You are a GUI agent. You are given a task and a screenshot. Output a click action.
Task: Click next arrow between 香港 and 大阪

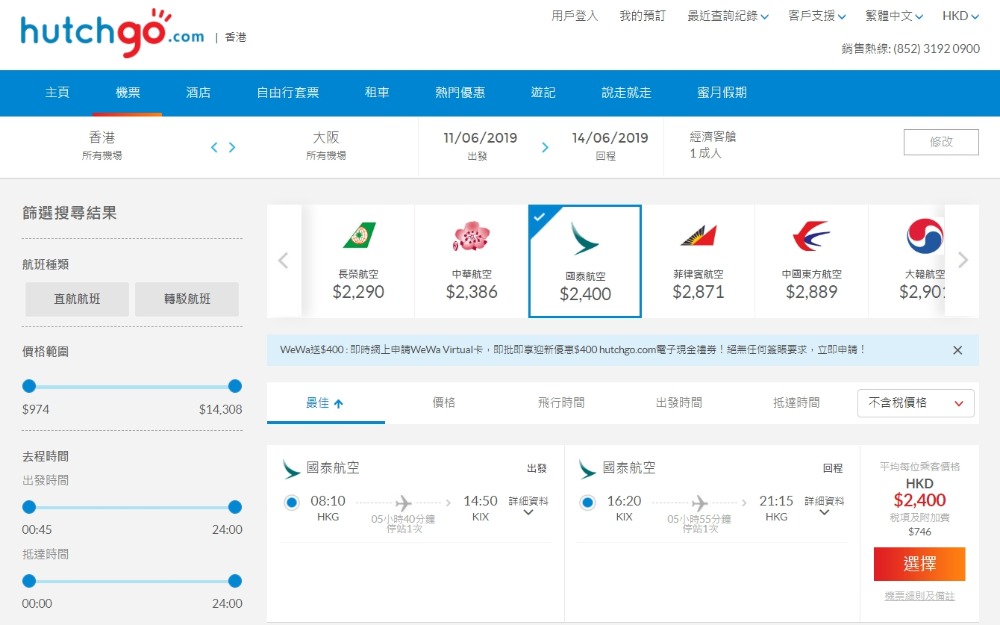click(232, 147)
